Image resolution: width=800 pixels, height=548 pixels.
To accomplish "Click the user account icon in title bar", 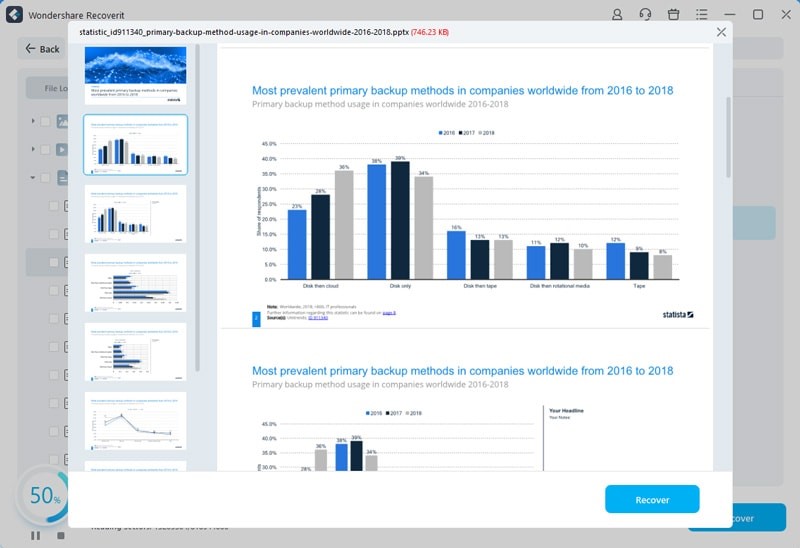I will point(617,15).
